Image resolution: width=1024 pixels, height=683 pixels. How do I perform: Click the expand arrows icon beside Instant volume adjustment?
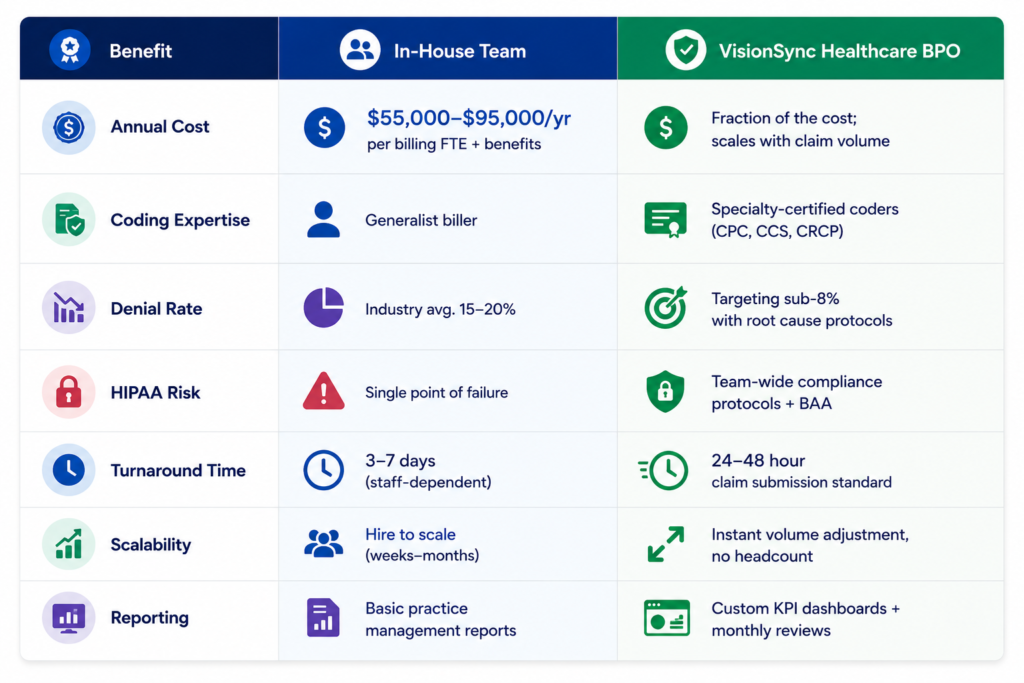(x=665, y=544)
